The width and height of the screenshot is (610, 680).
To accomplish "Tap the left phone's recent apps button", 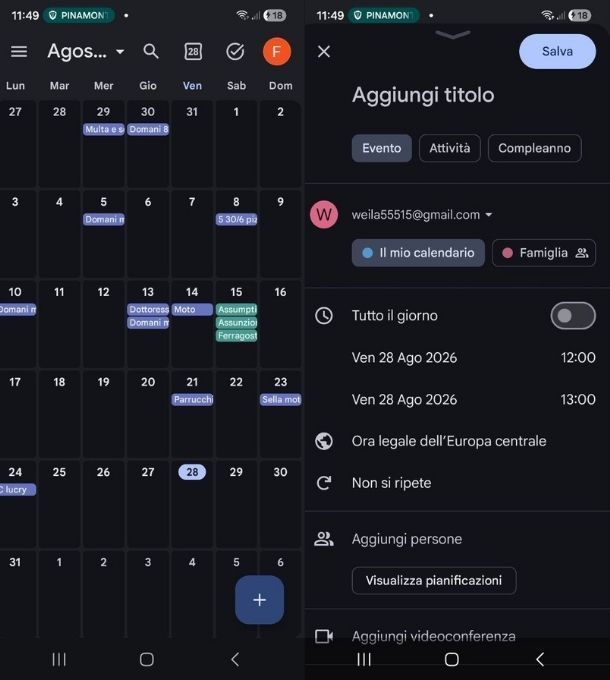I will coord(59,660).
